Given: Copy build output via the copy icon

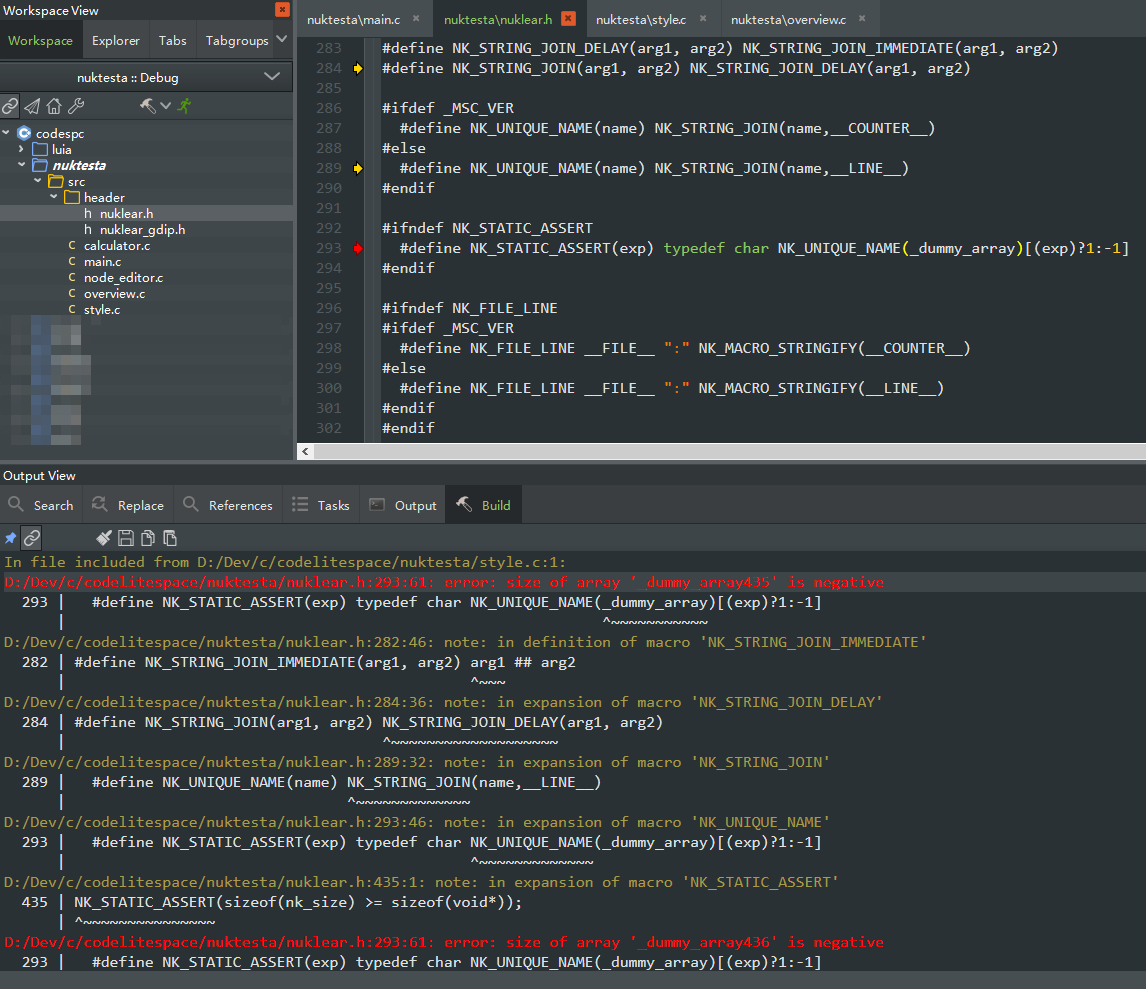Looking at the screenshot, I should [148, 537].
